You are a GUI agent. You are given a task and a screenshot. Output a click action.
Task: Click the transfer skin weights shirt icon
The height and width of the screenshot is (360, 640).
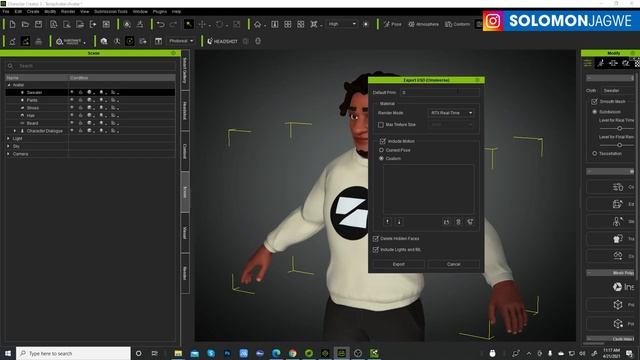[618, 238]
